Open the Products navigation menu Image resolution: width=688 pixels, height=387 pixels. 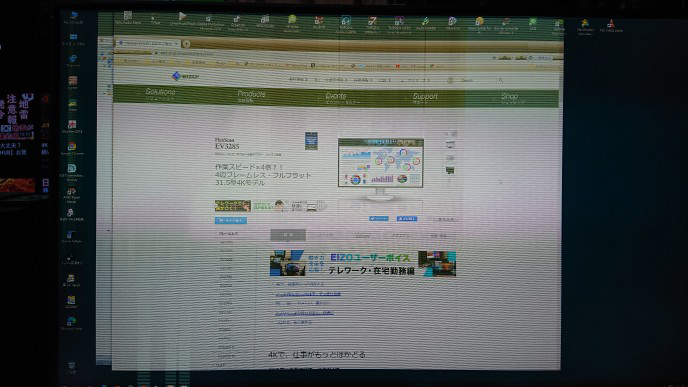tap(251, 96)
